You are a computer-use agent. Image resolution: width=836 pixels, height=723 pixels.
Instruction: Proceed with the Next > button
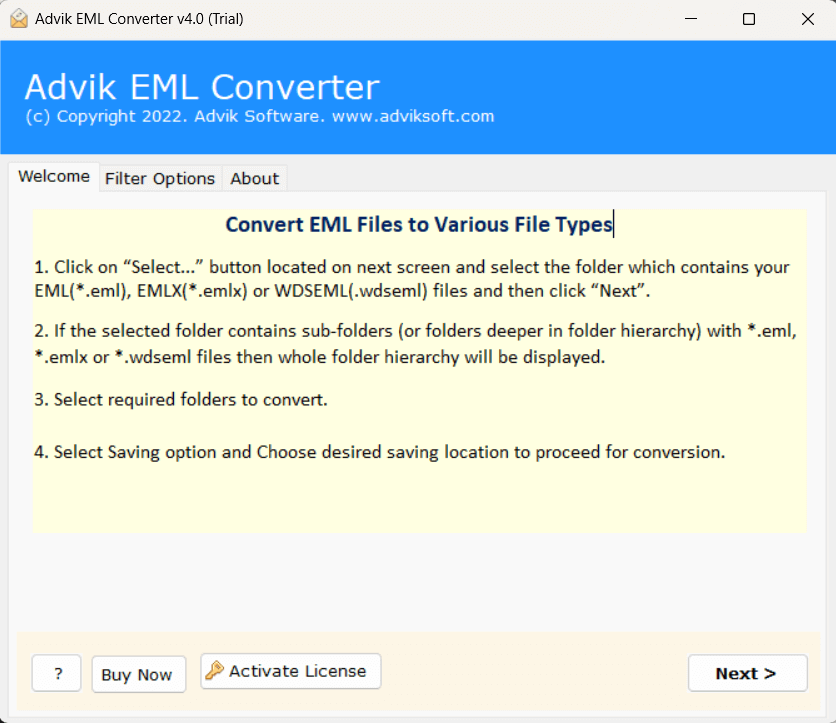[x=747, y=673]
